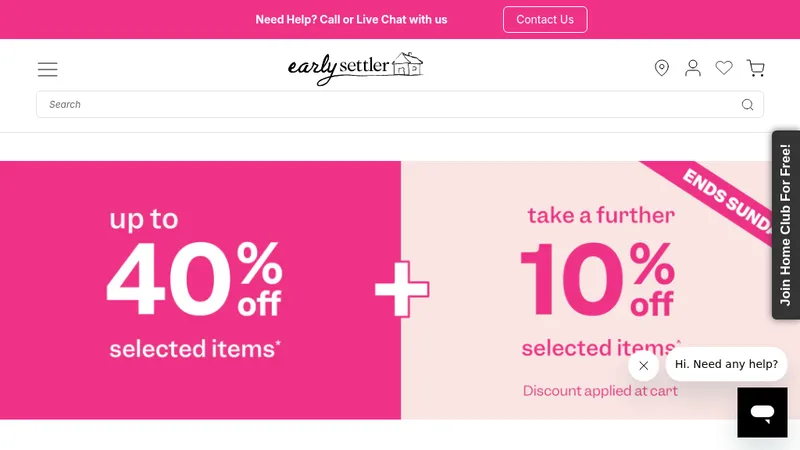Screen dimensions: 800x450
Task: Open the shopping cart icon
Action: click(x=756, y=68)
